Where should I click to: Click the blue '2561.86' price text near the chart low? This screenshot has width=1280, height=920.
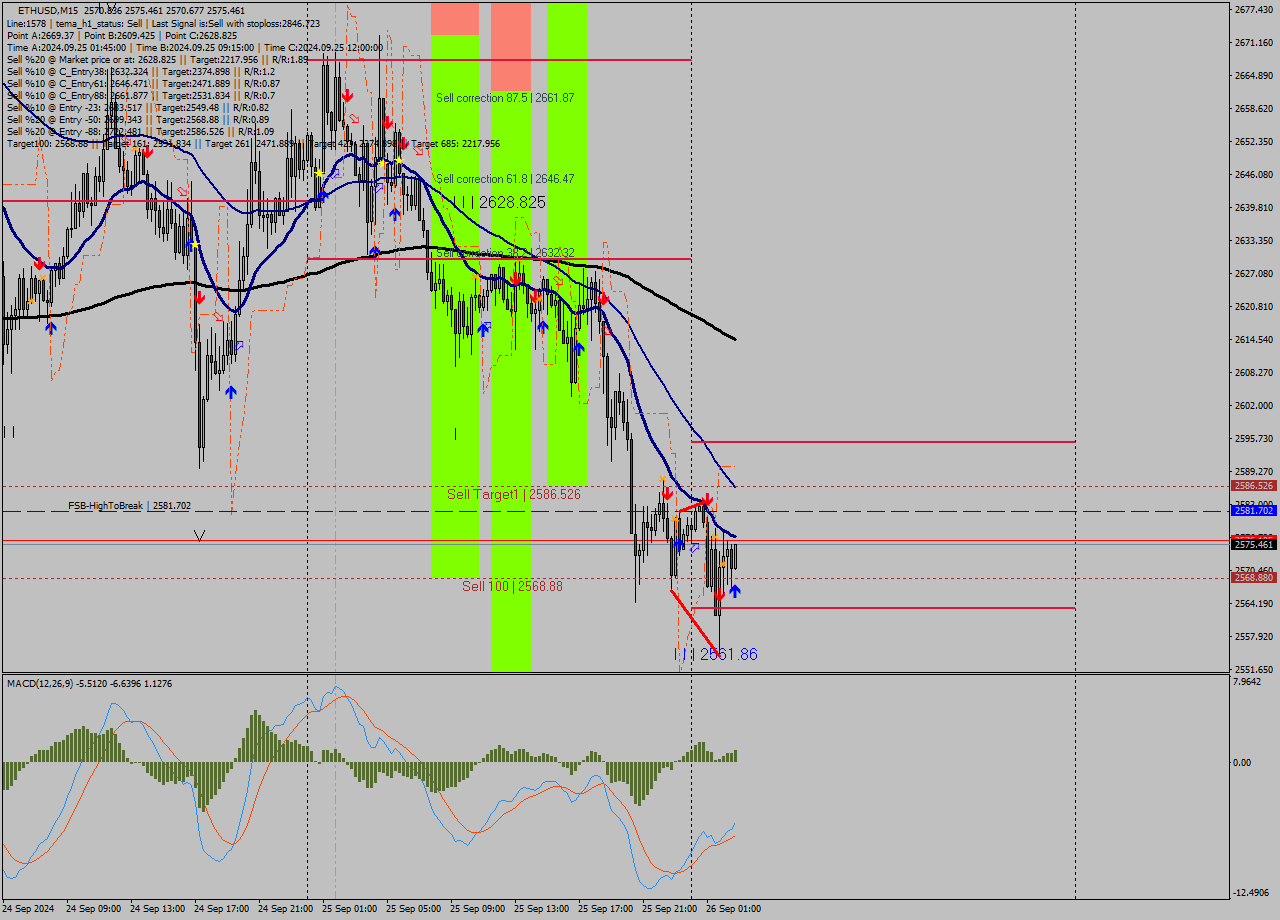tap(728, 653)
